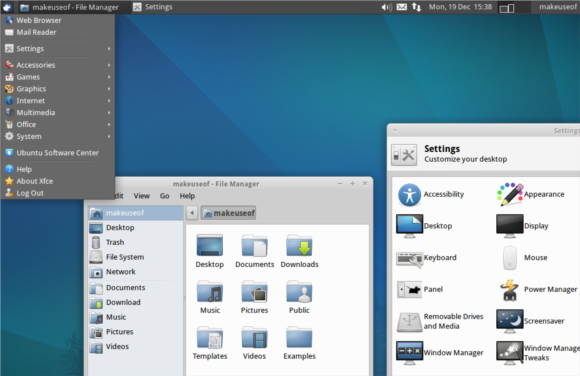The height and width of the screenshot is (376, 580).
Task: Open Removable Drives and Media icon
Action: pos(409,321)
